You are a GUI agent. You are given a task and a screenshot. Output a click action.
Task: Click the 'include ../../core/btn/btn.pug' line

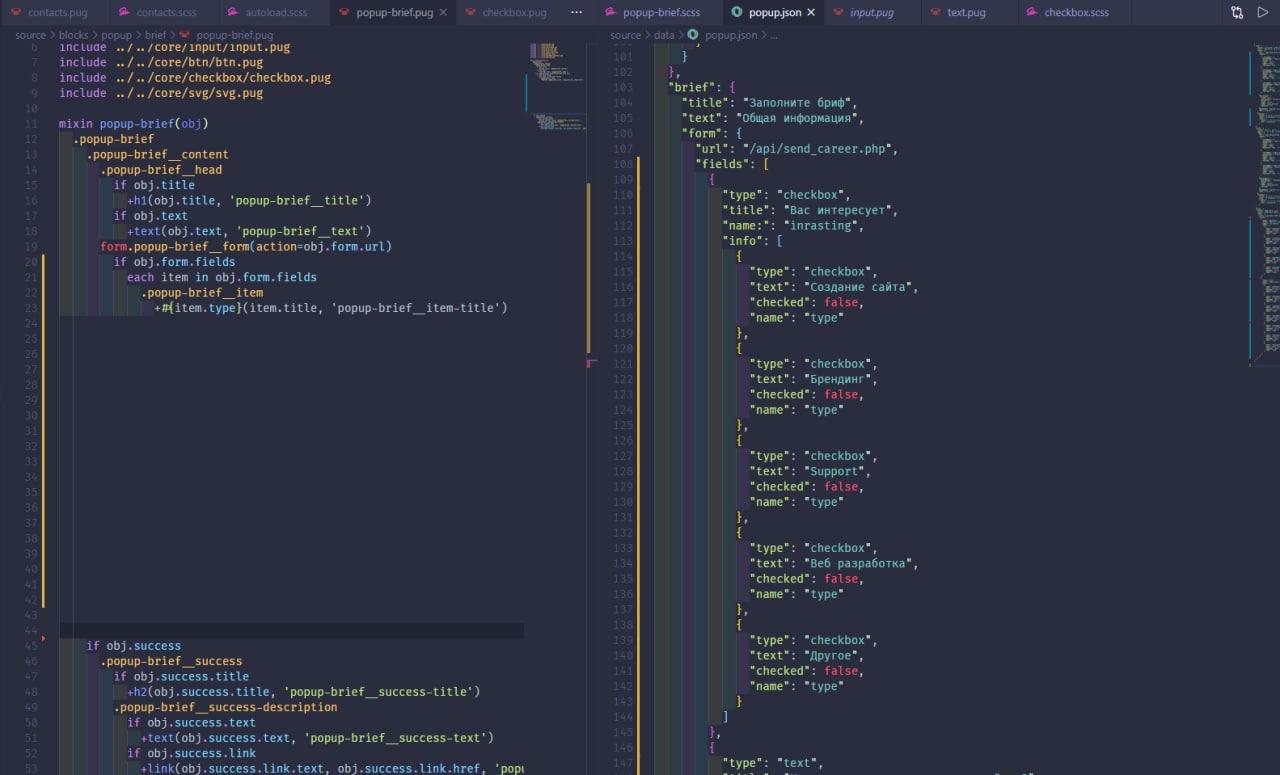pos(161,62)
